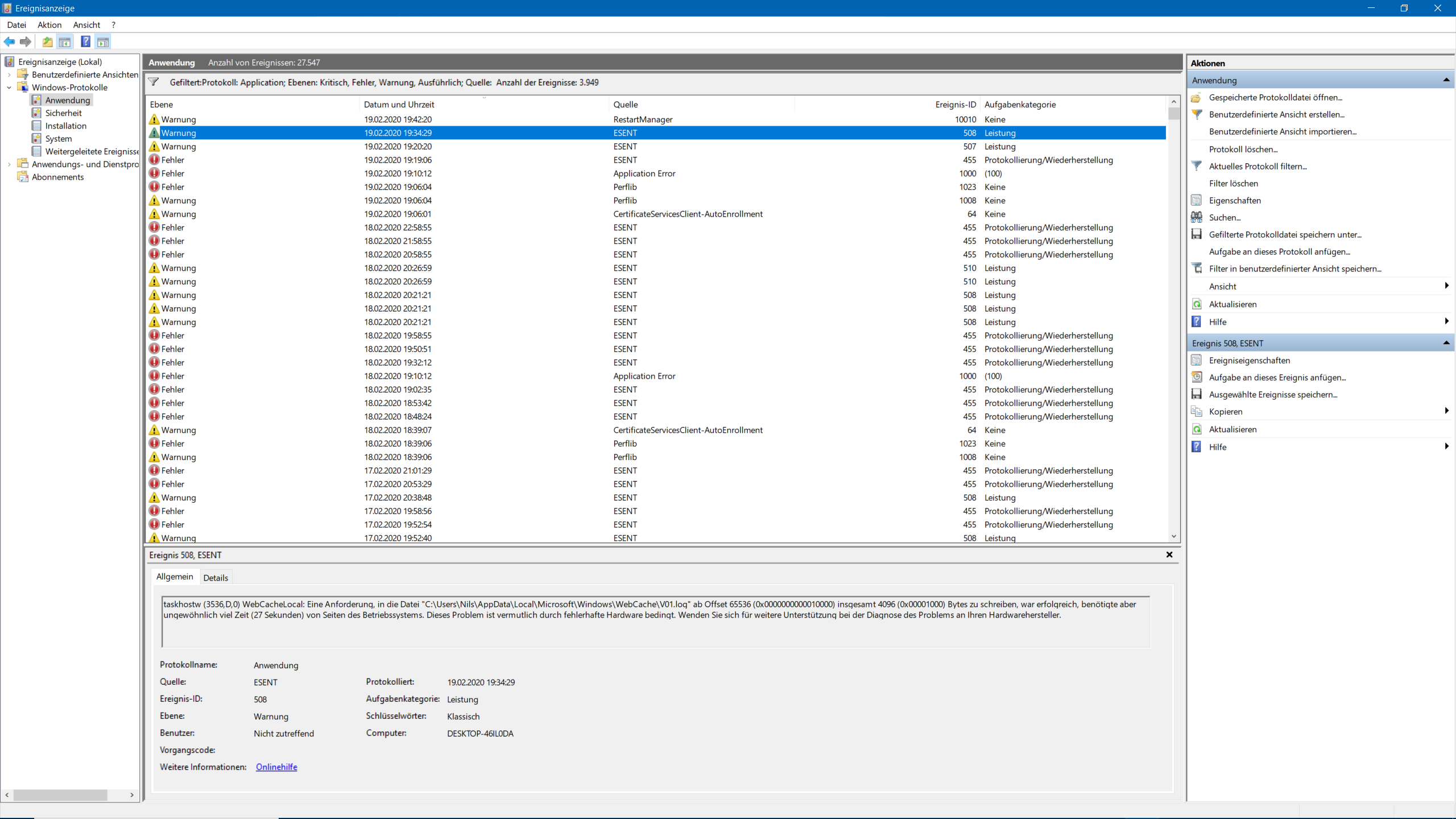Screen dimensions: 1456x819
Task: Switch to the Details tab
Action: (x=216, y=578)
